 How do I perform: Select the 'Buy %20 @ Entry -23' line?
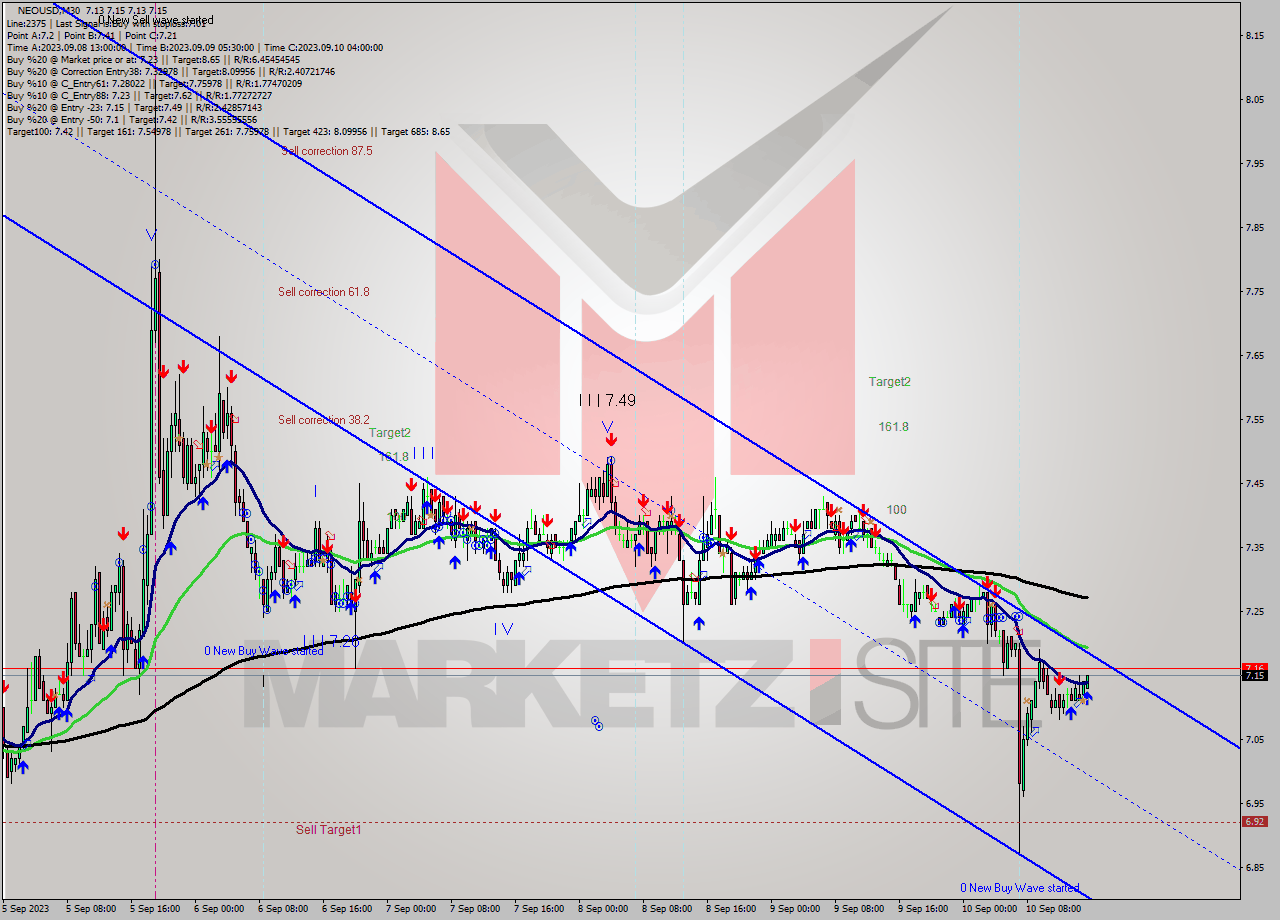pyautogui.click(x=134, y=107)
